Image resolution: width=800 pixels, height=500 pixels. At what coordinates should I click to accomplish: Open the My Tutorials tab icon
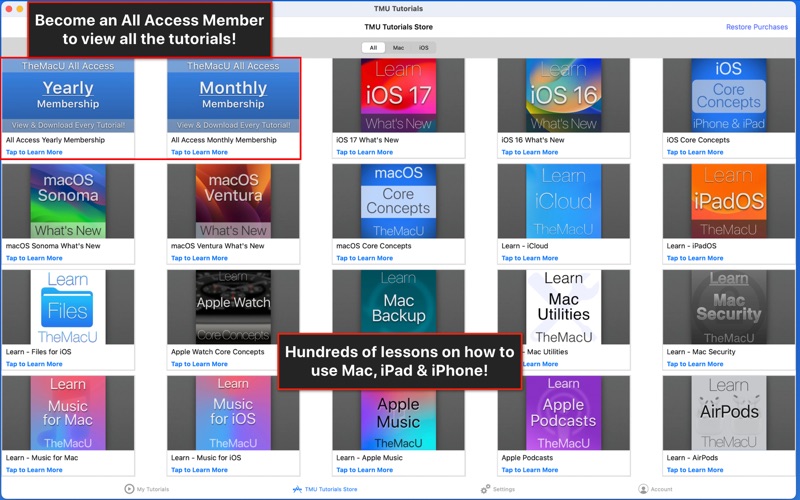click(129, 489)
